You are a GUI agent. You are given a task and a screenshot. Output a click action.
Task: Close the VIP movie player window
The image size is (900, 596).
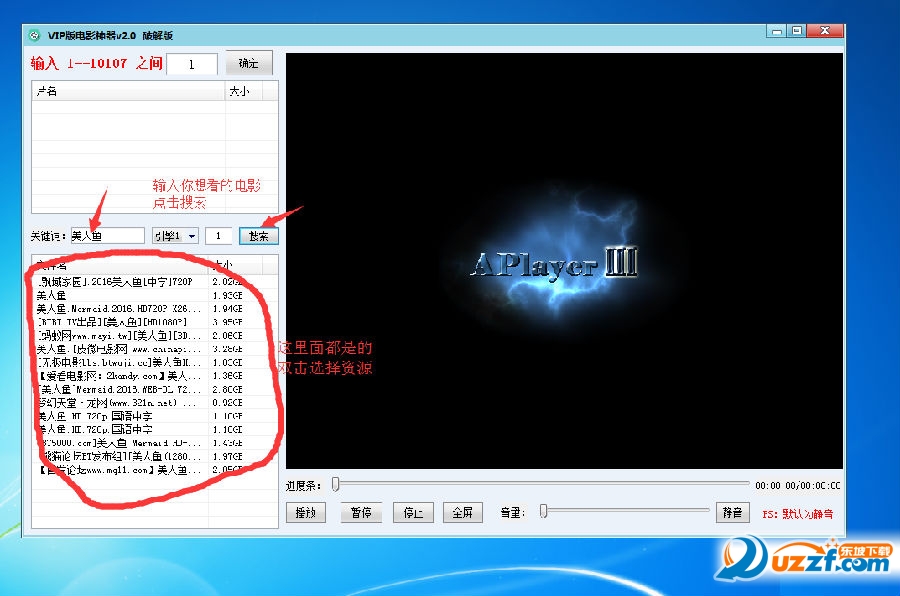tap(825, 31)
